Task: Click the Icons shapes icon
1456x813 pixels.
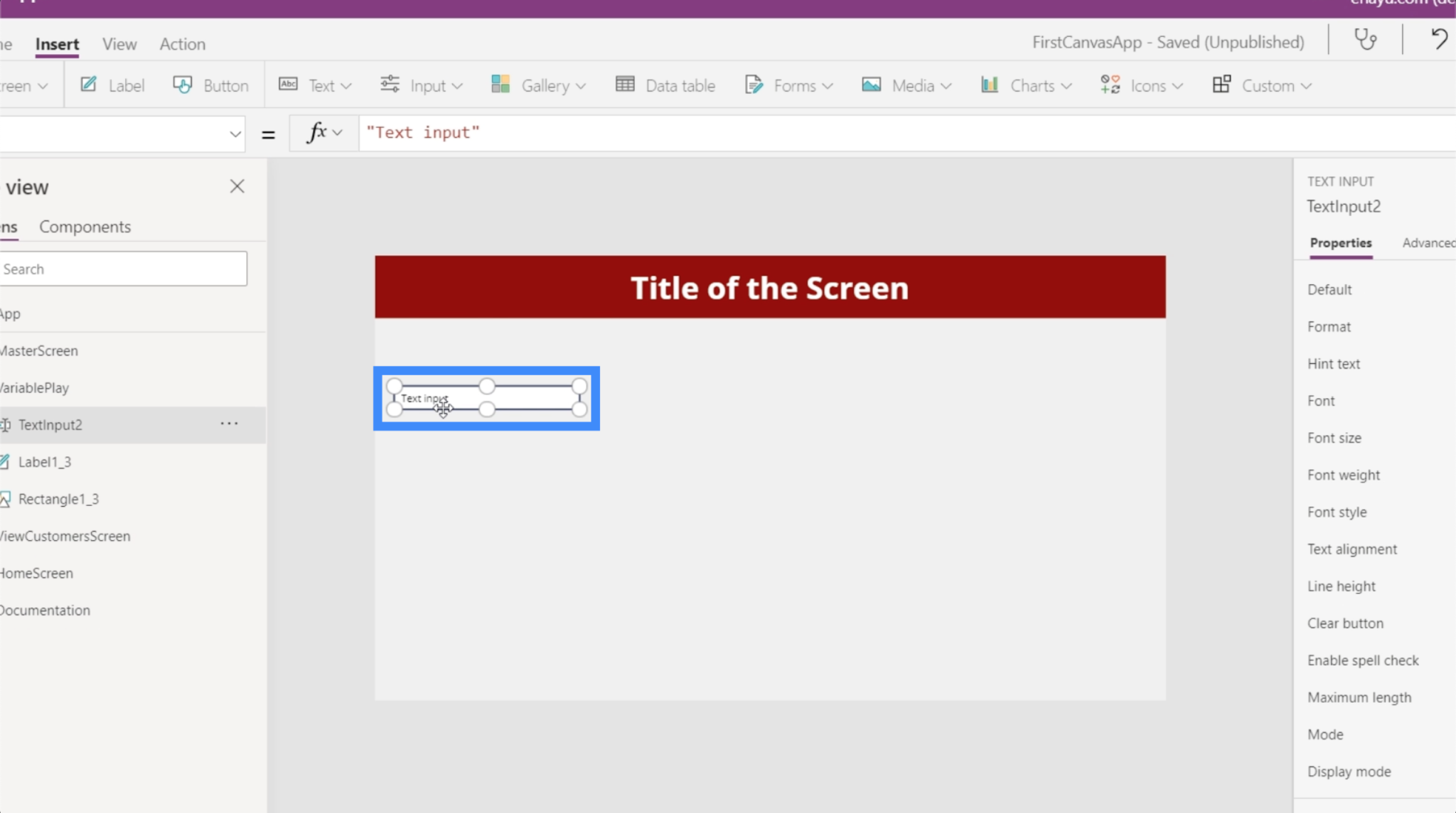Action: tap(1110, 85)
